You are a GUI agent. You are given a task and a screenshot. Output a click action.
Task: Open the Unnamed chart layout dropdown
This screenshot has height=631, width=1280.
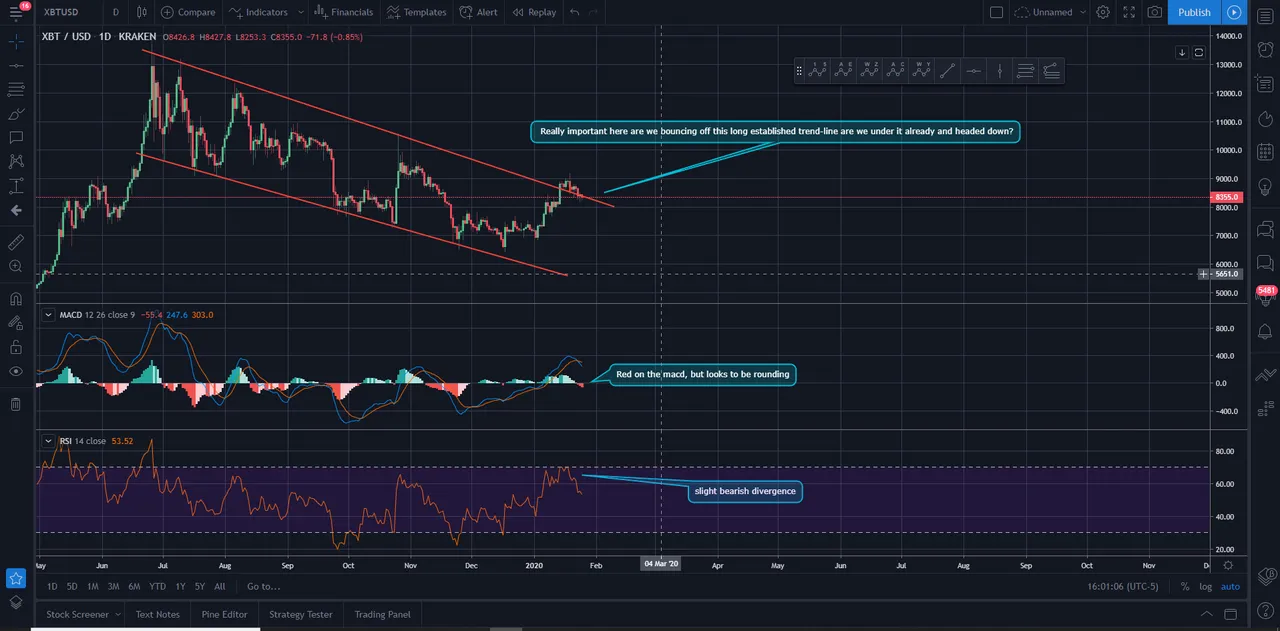pos(1050,12)
